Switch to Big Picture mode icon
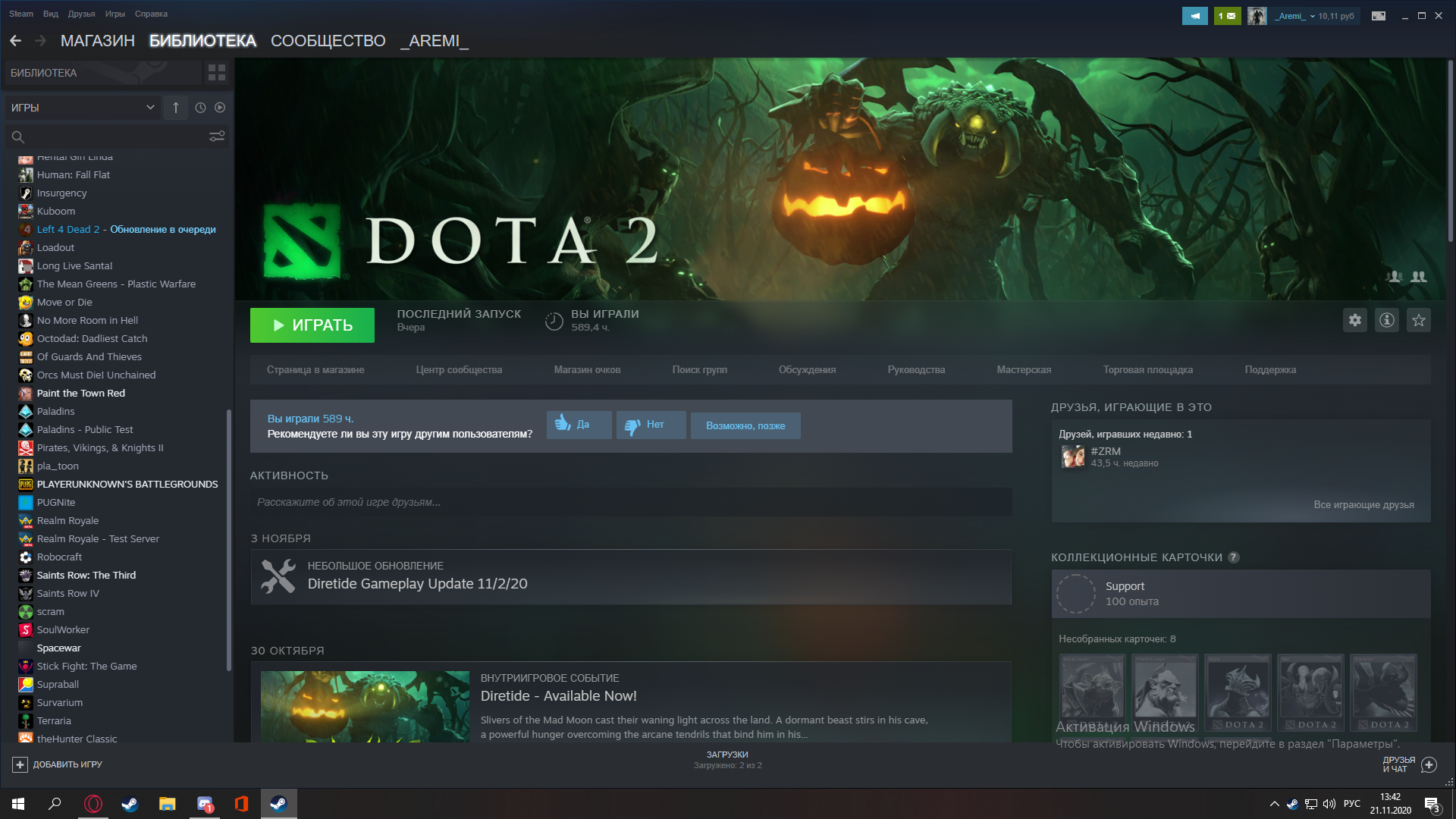Screen dimensions: 1456x819 pyautogui.click(x=1379, y=16)
